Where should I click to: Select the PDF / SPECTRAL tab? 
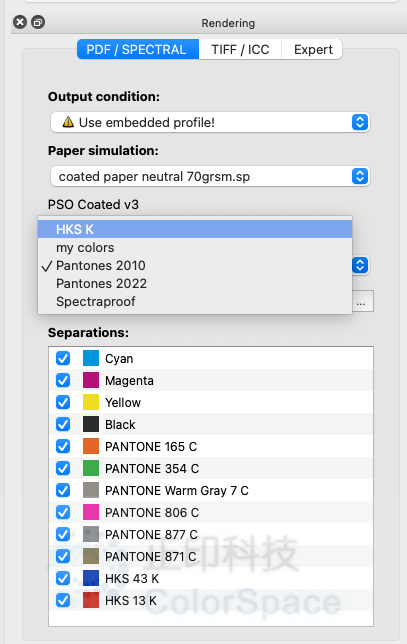pos(138,49)
